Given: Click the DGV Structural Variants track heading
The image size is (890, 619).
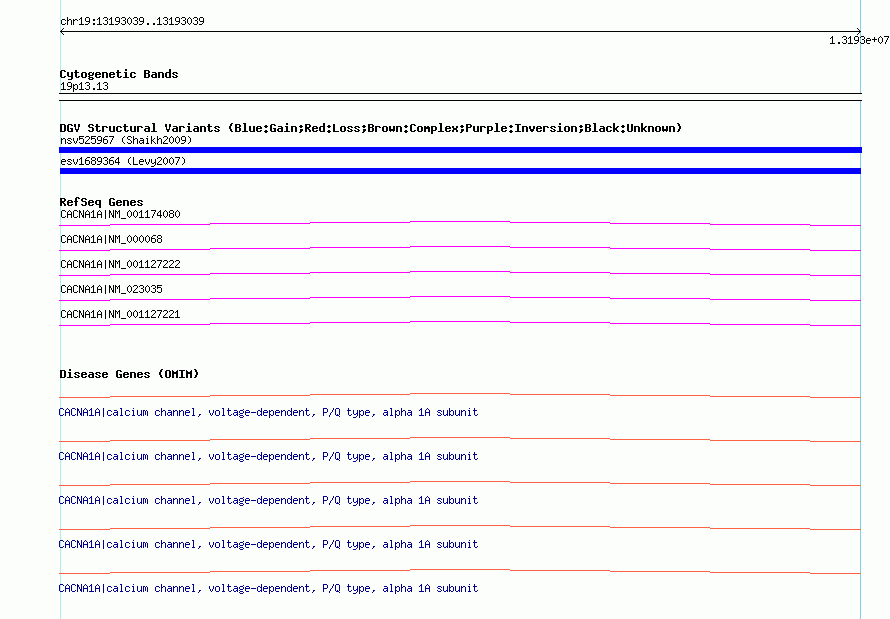Looking at the screenshot, I should coord(371,128).
